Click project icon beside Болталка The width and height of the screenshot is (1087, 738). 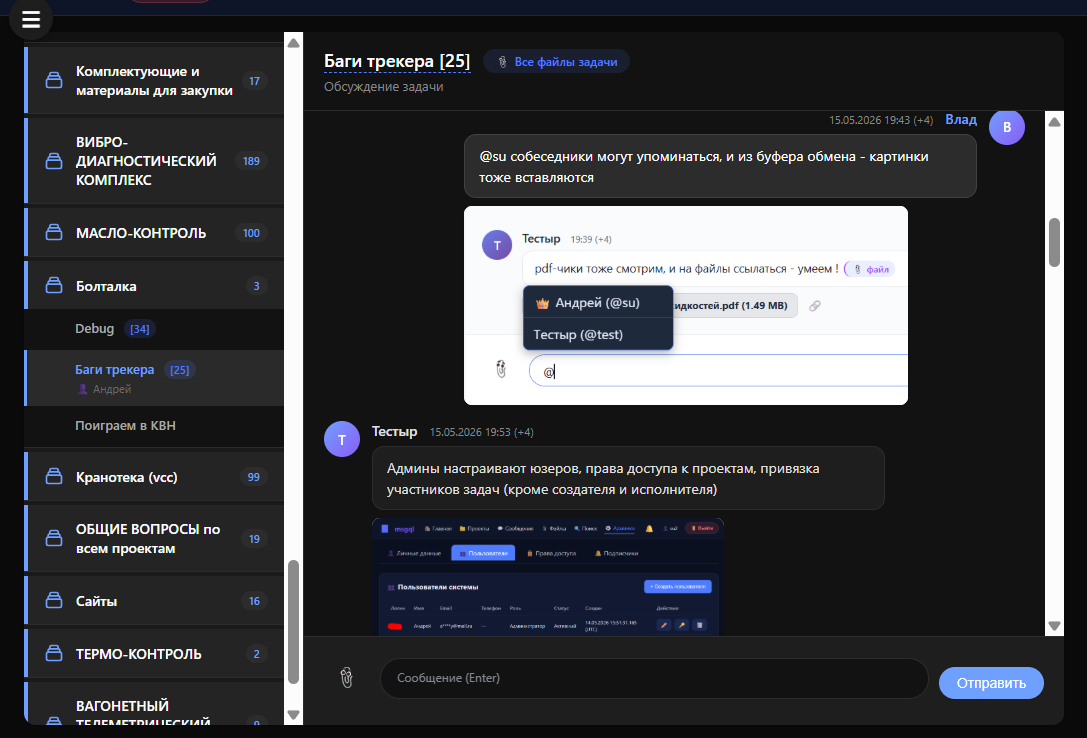point(54,285)
